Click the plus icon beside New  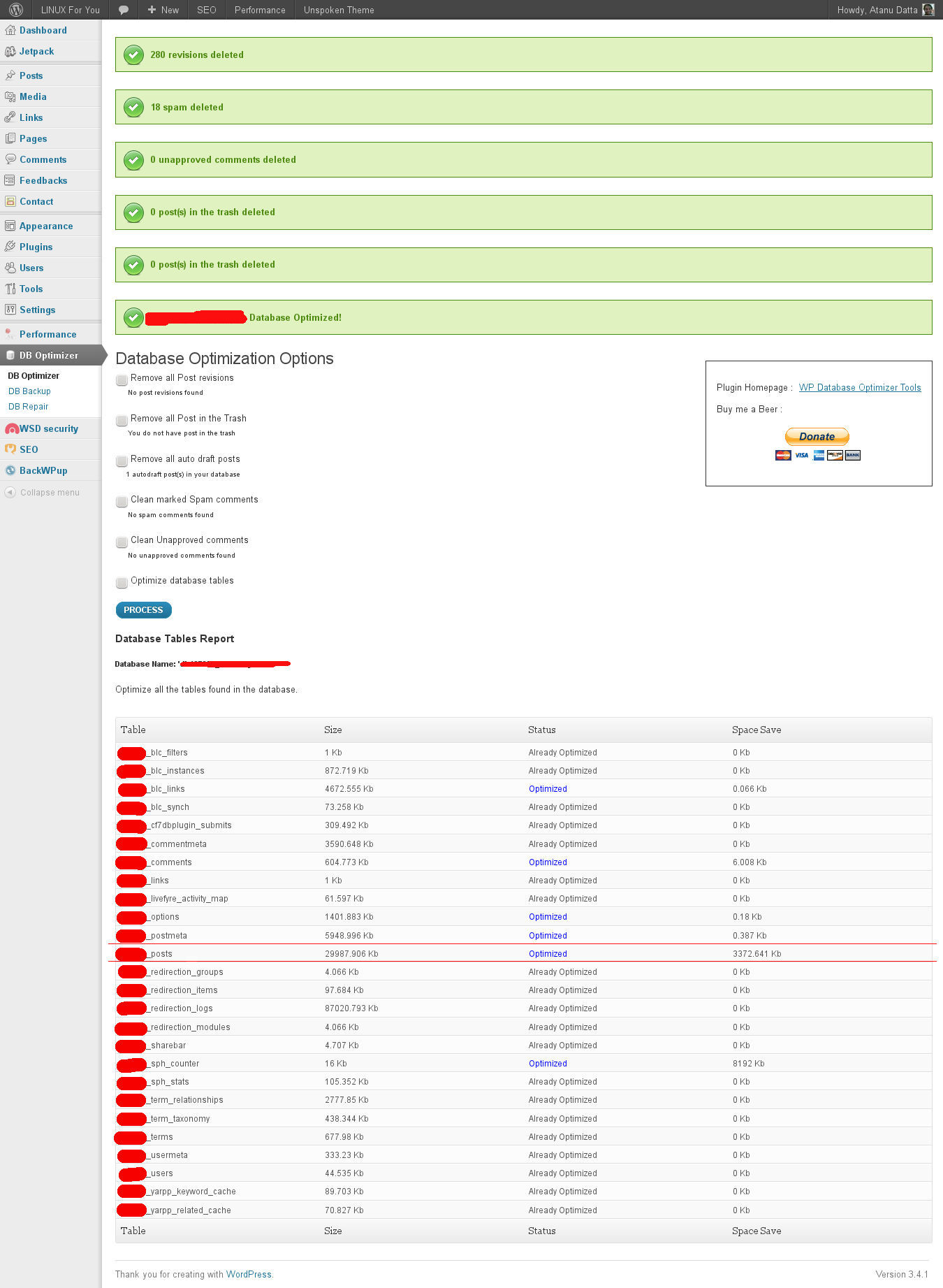pyautogui.click(x=152, y=10)
